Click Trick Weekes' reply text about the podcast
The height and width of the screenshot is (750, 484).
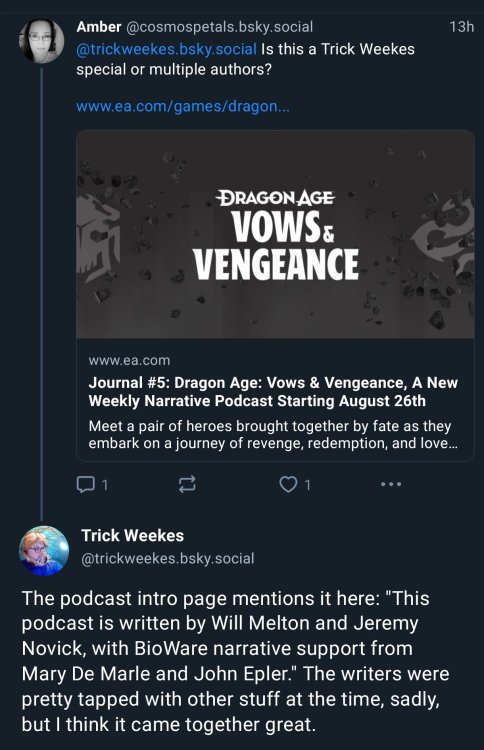pos(235,662)
